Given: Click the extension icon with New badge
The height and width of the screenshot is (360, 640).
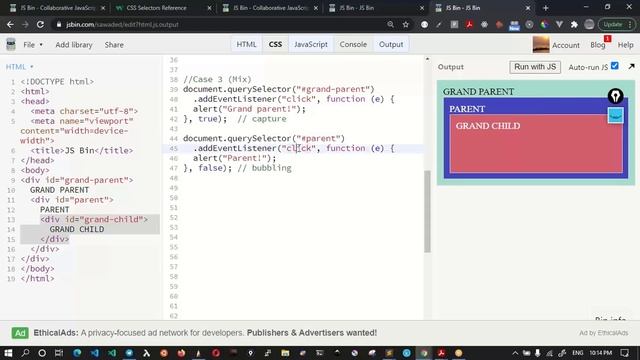Looking at the screenshot, I should (514, 25).
